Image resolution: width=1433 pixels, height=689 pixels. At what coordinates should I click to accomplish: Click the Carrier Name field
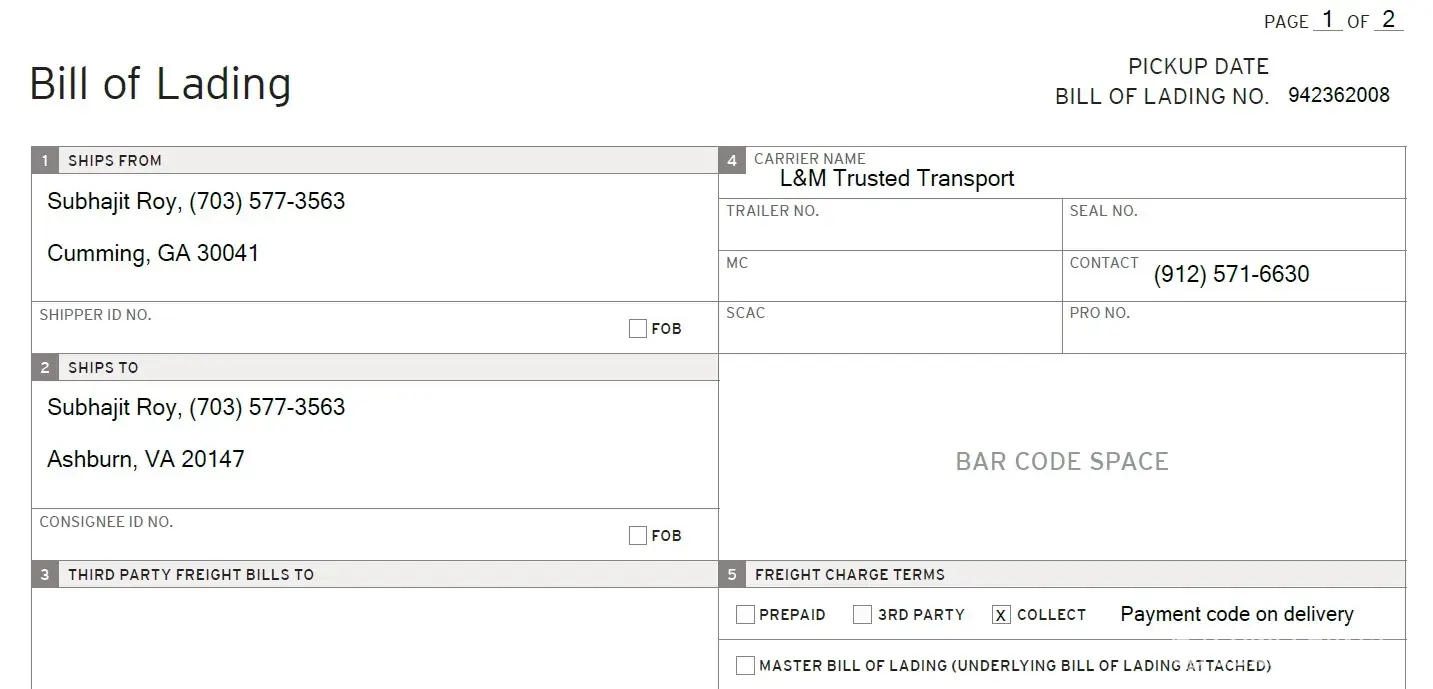(x=897, y=179)
